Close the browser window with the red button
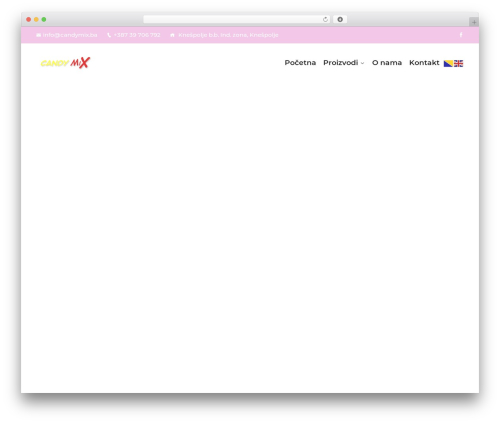This screenshot has width=500, height=423. [x=29, y=19]
